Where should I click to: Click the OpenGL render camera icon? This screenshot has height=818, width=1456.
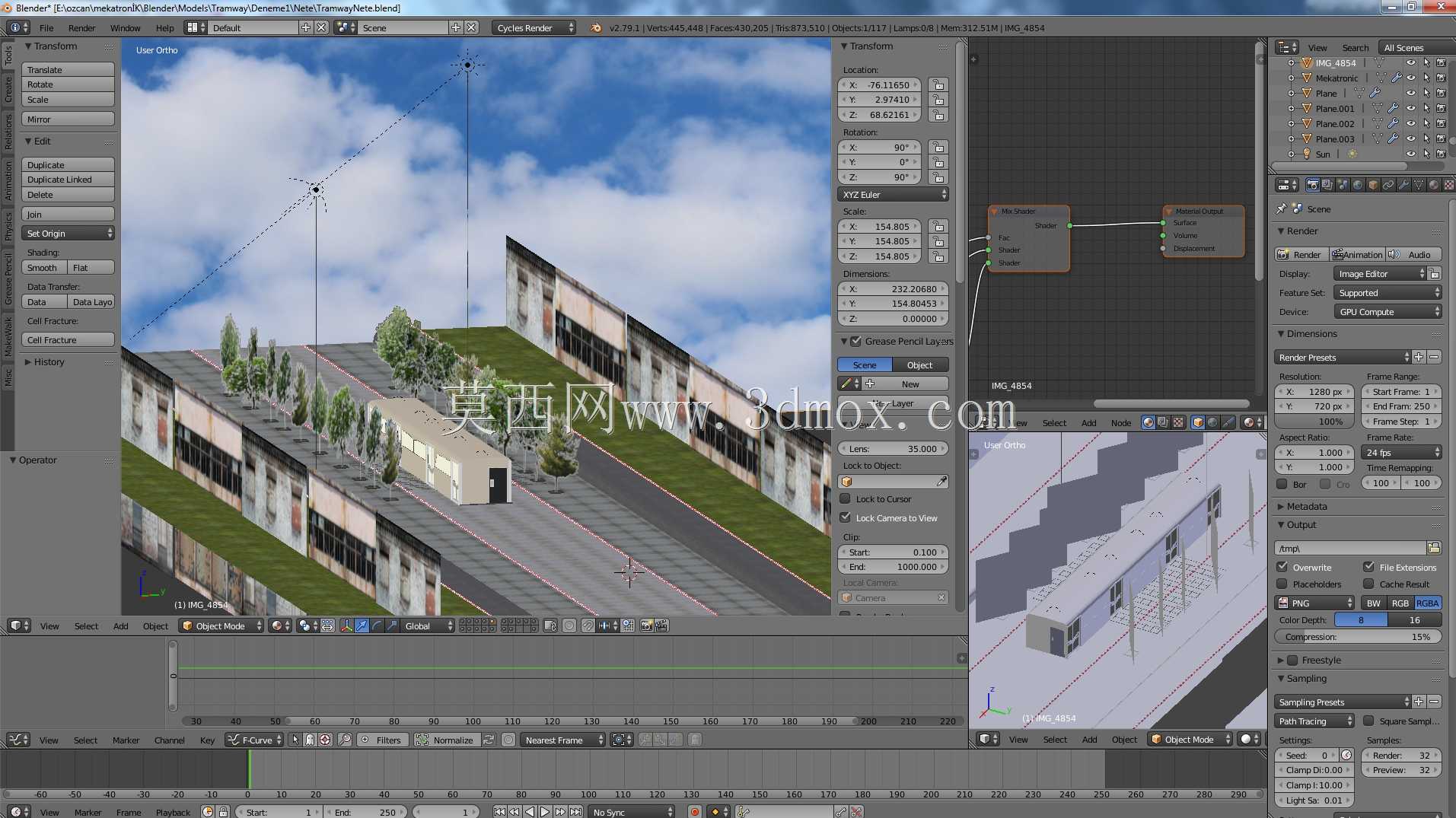coord(646,625)
